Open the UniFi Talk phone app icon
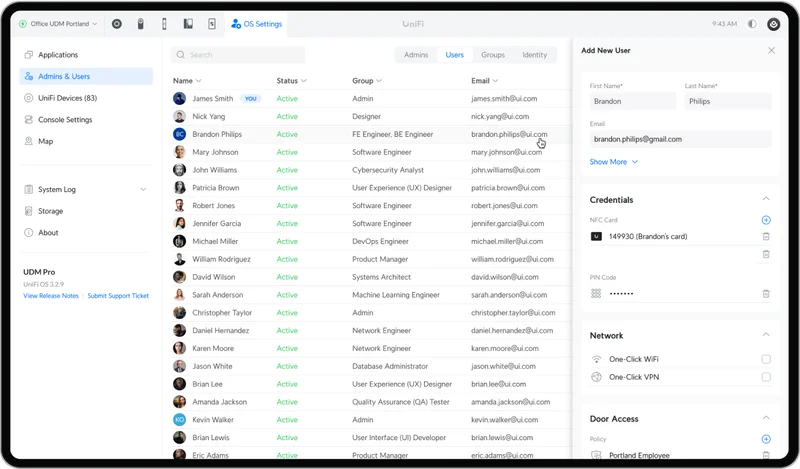The image size is (800, 469). point(188,24)
